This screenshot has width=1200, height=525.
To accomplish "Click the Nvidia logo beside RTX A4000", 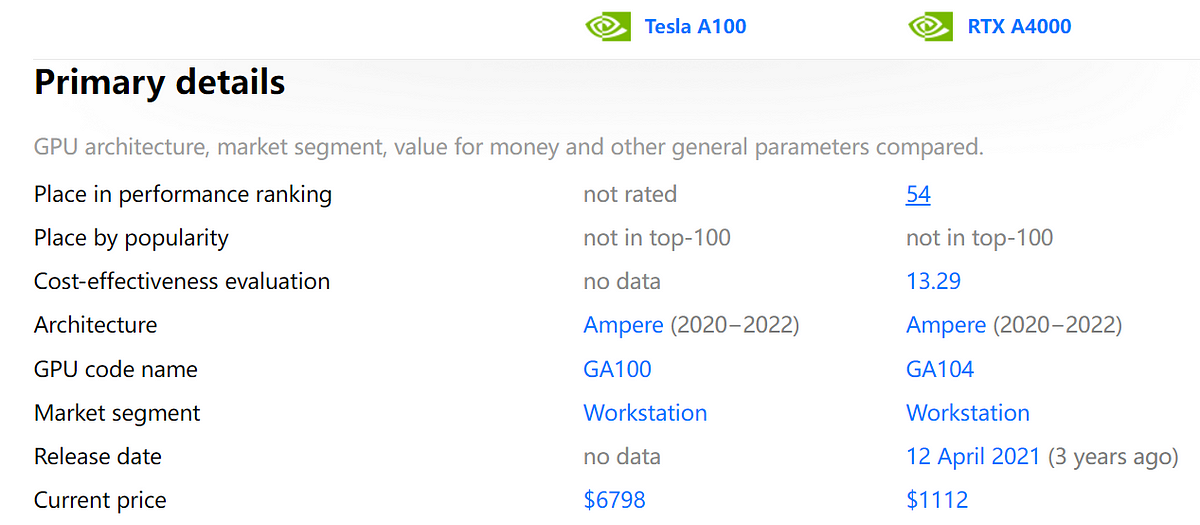I will click(x=931, y=26).
